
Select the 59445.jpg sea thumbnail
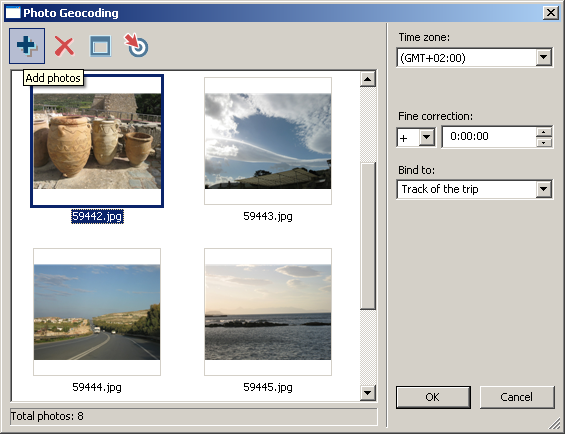(268, 312)
